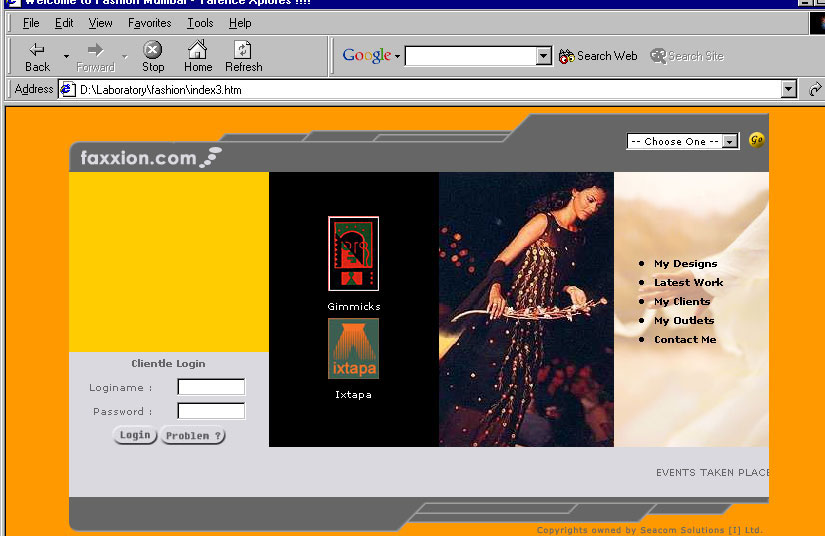Click the ixtapa brand logo image
Screen dimensions: 825x536
point(353,348)
